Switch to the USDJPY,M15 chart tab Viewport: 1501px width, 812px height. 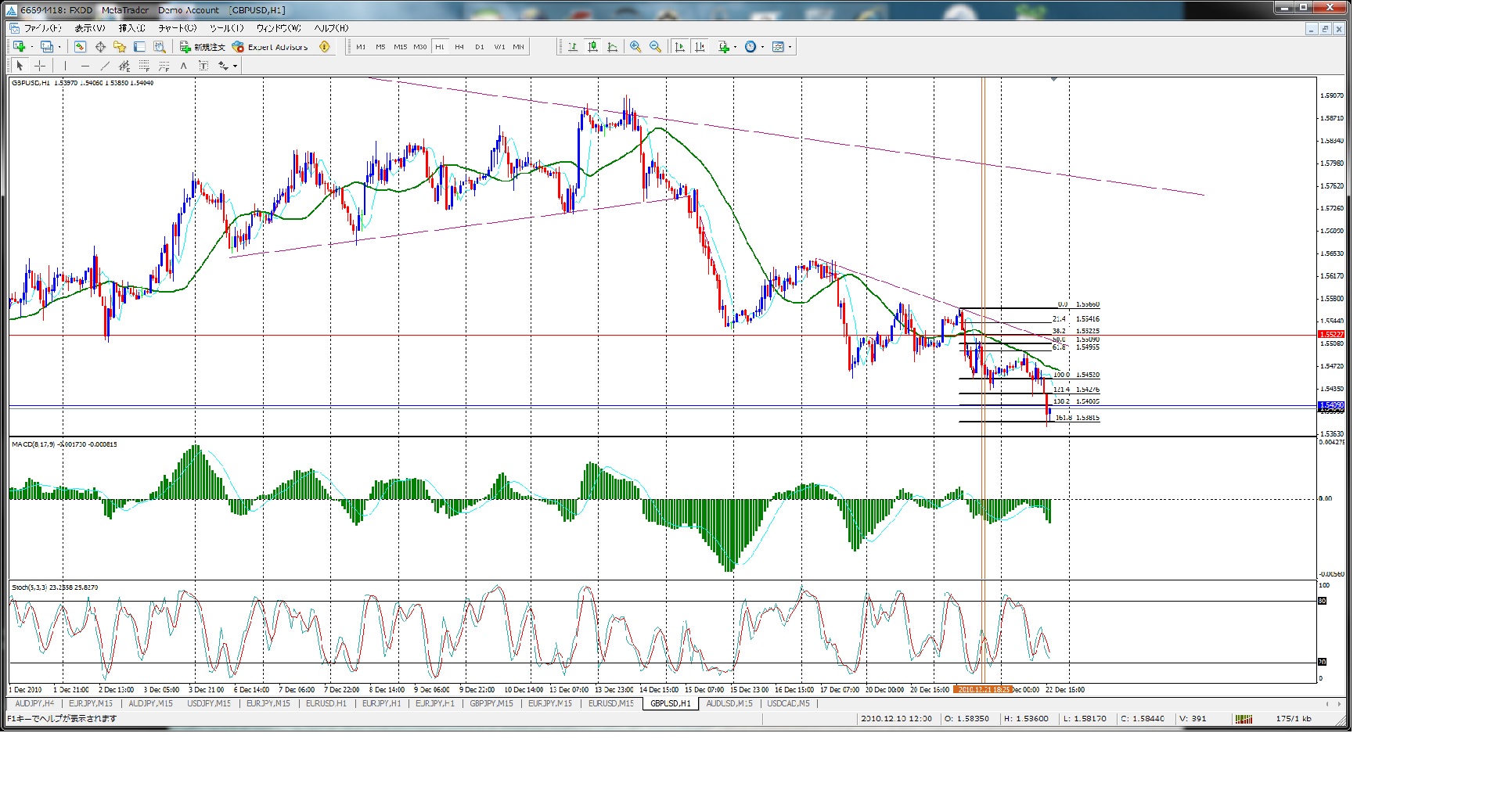coord(209,703)
